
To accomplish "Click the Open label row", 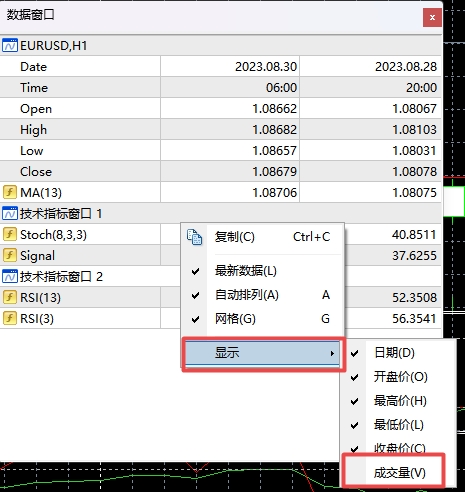I will pyautogui.click(x=80, y=108).
